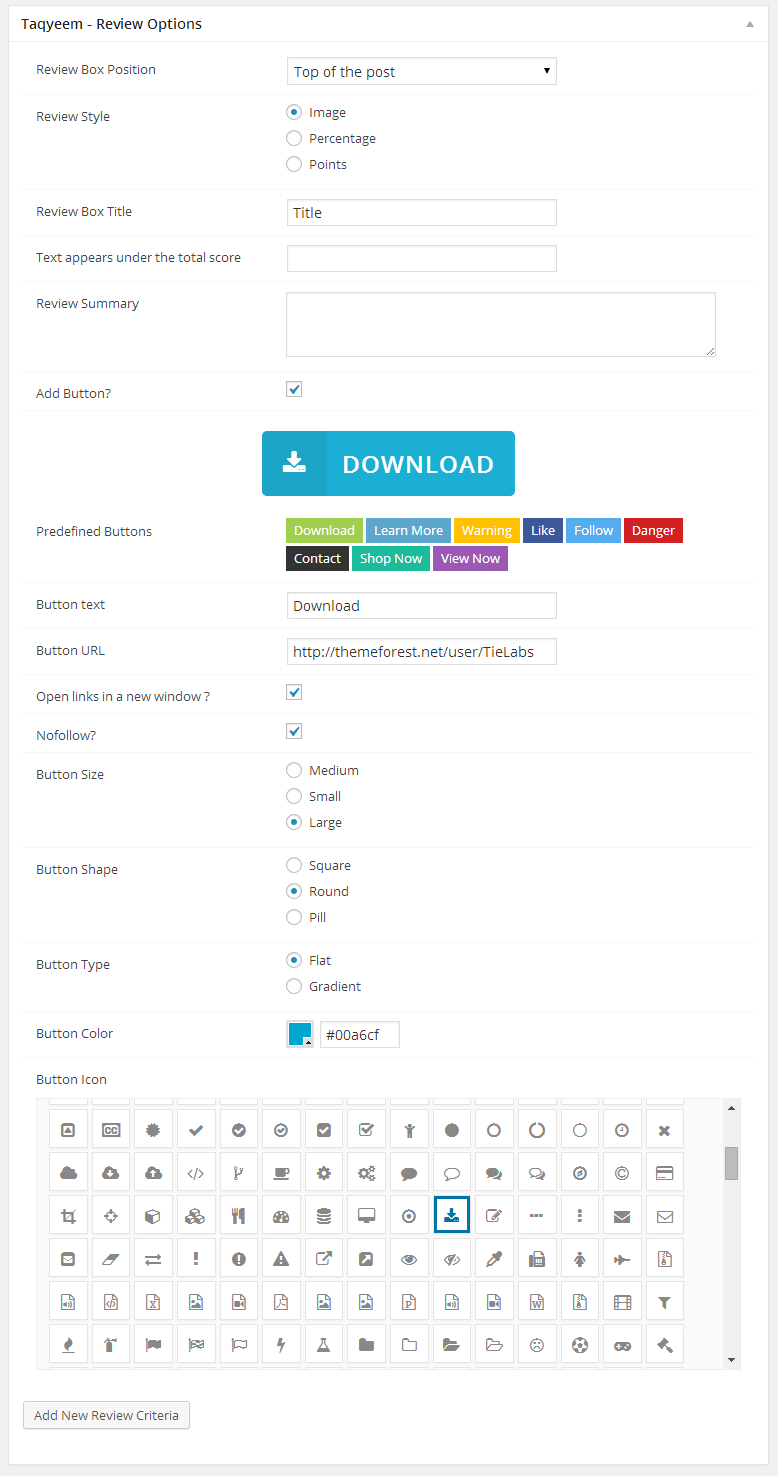Select the eyedropper icon
This screenshot has width=778, height=1476.
pyautogui.click(x=494, y=1259)
